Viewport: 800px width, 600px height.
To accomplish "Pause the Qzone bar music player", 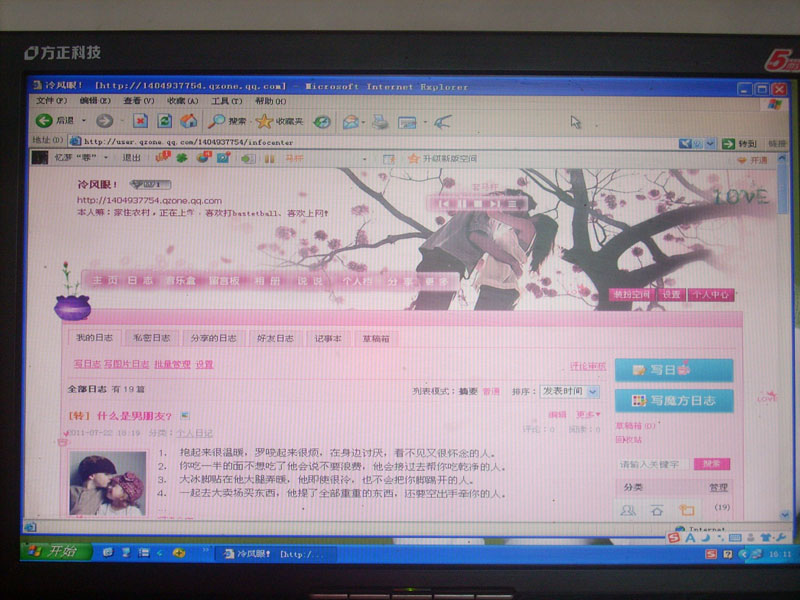I will click(x=269, y=159).
